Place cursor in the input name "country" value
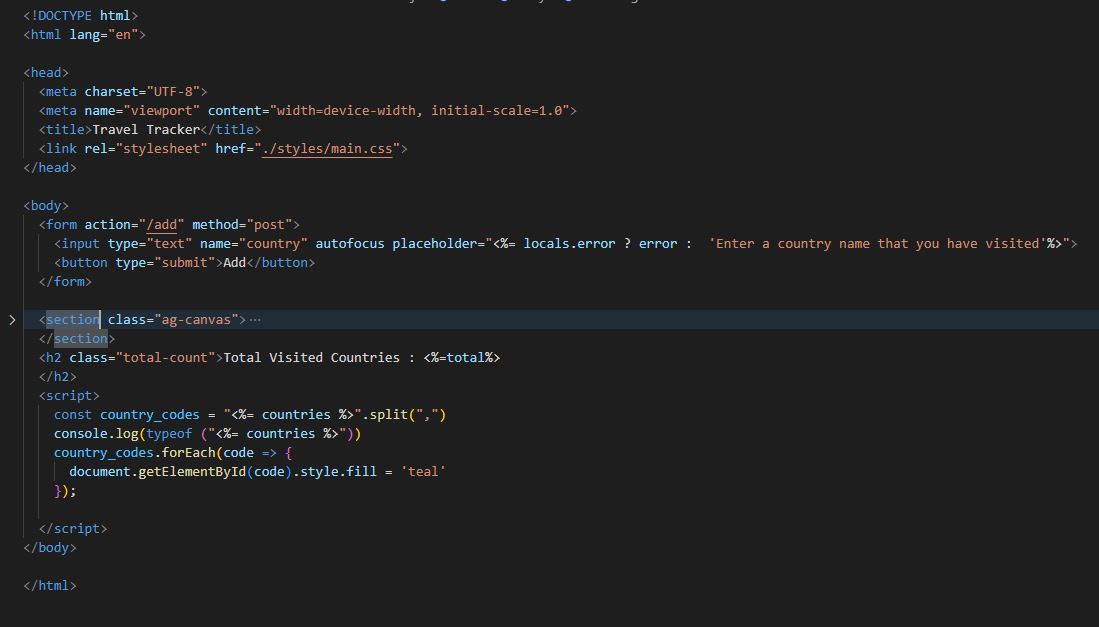The image size is (1099, 627). (x=277, y=243)
